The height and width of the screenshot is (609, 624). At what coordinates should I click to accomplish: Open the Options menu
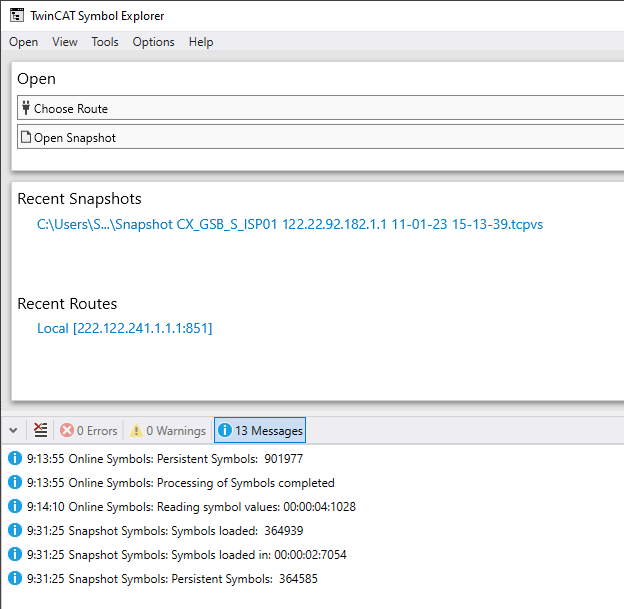153,42
